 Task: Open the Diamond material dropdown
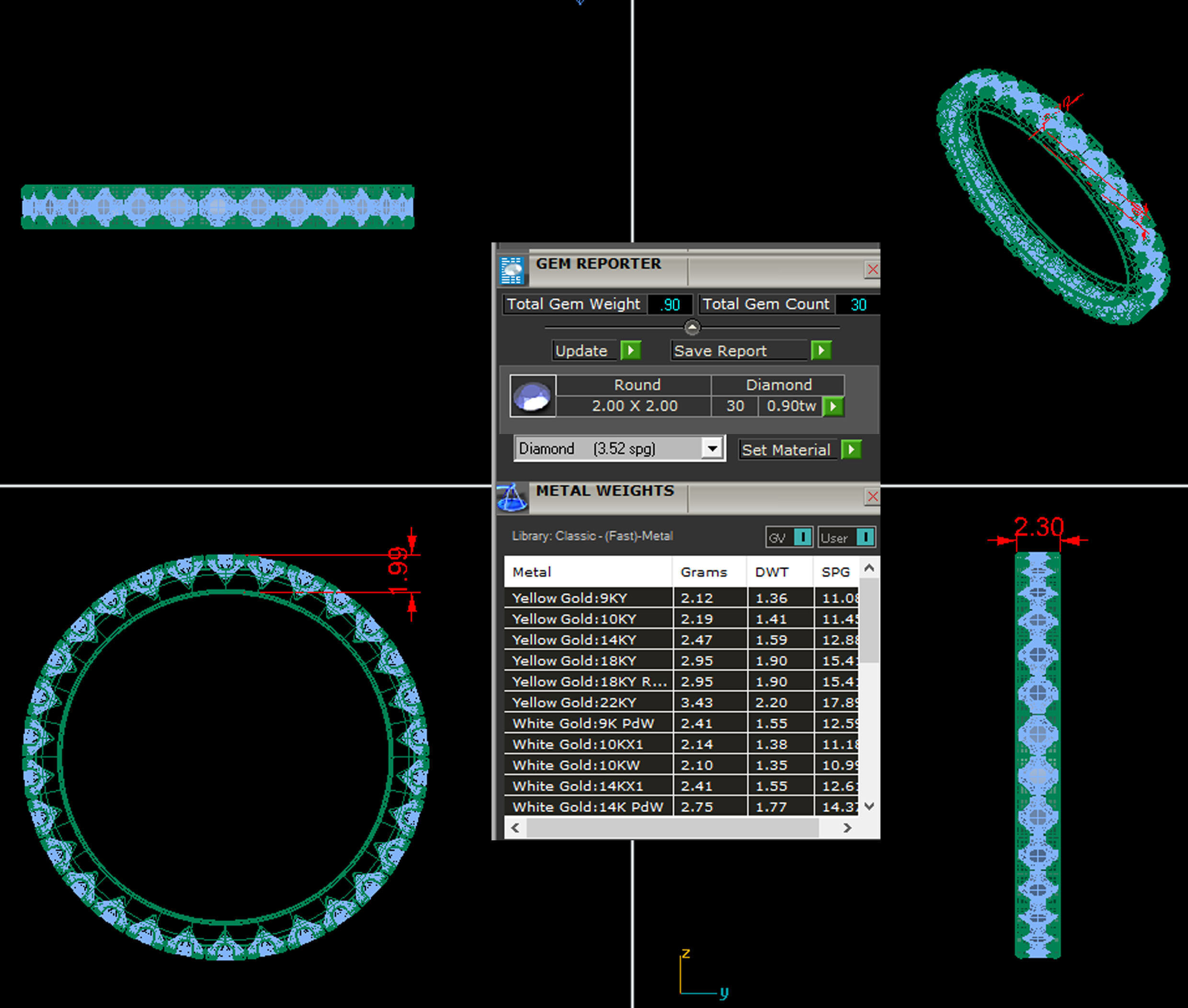712,448
